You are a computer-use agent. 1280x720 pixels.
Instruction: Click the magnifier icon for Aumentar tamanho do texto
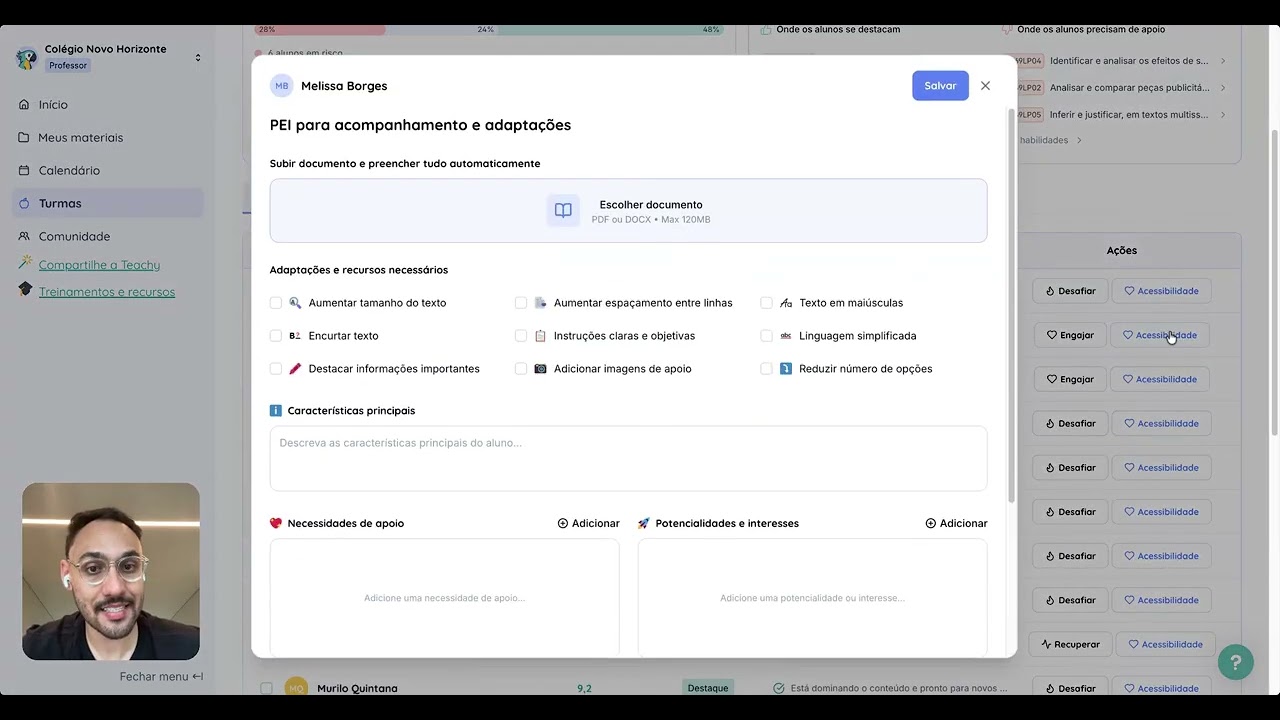tap(295, 303)
